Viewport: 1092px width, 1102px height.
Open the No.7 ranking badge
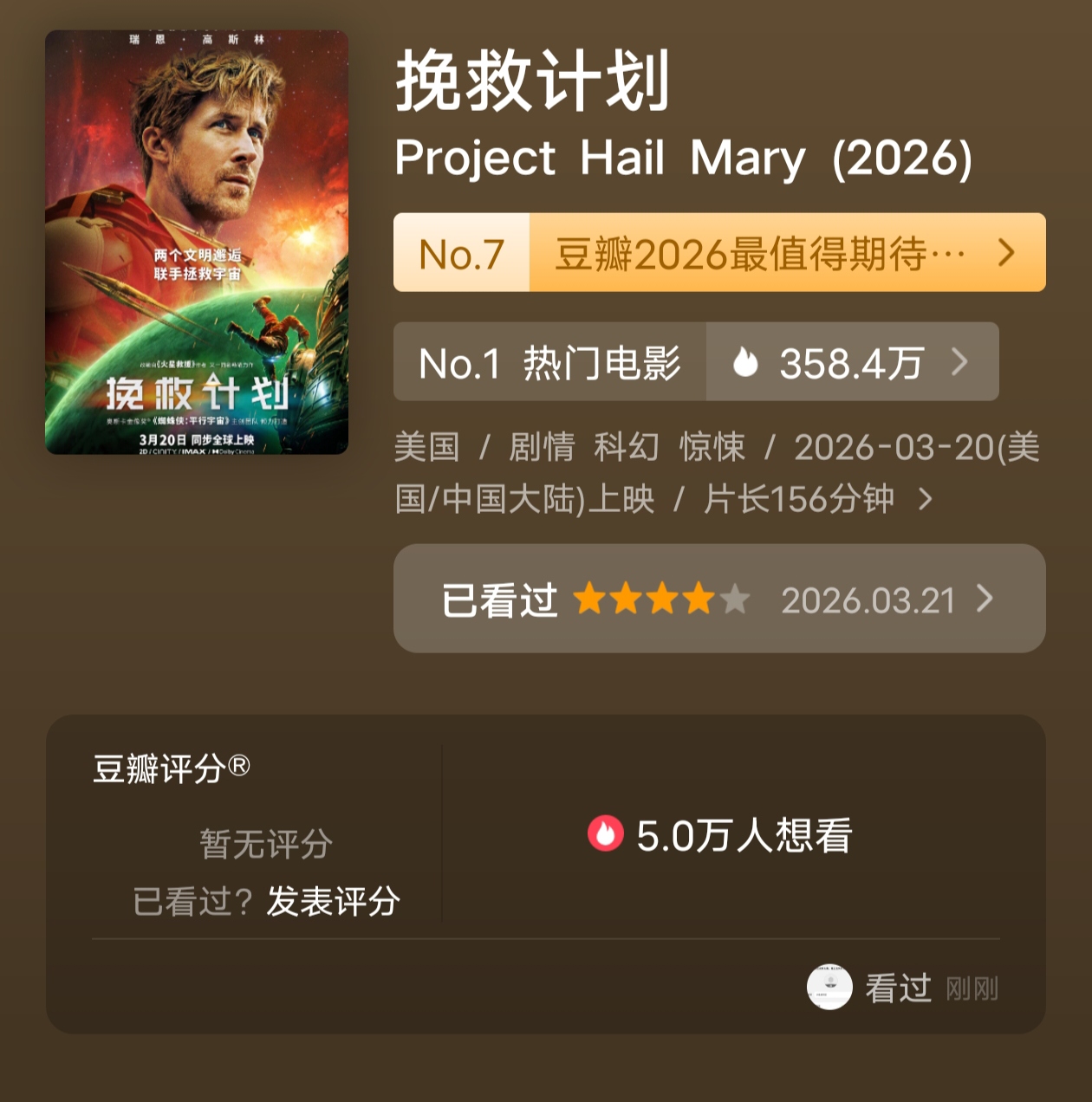[x=461, y=253]
